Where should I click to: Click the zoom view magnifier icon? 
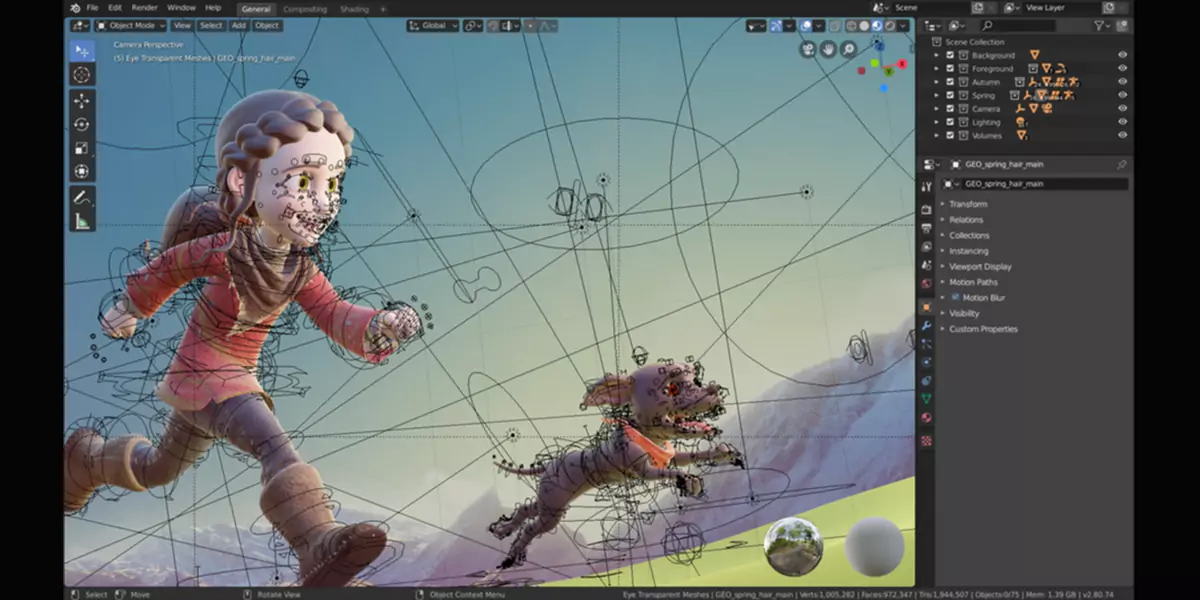(x=849, y=49)
